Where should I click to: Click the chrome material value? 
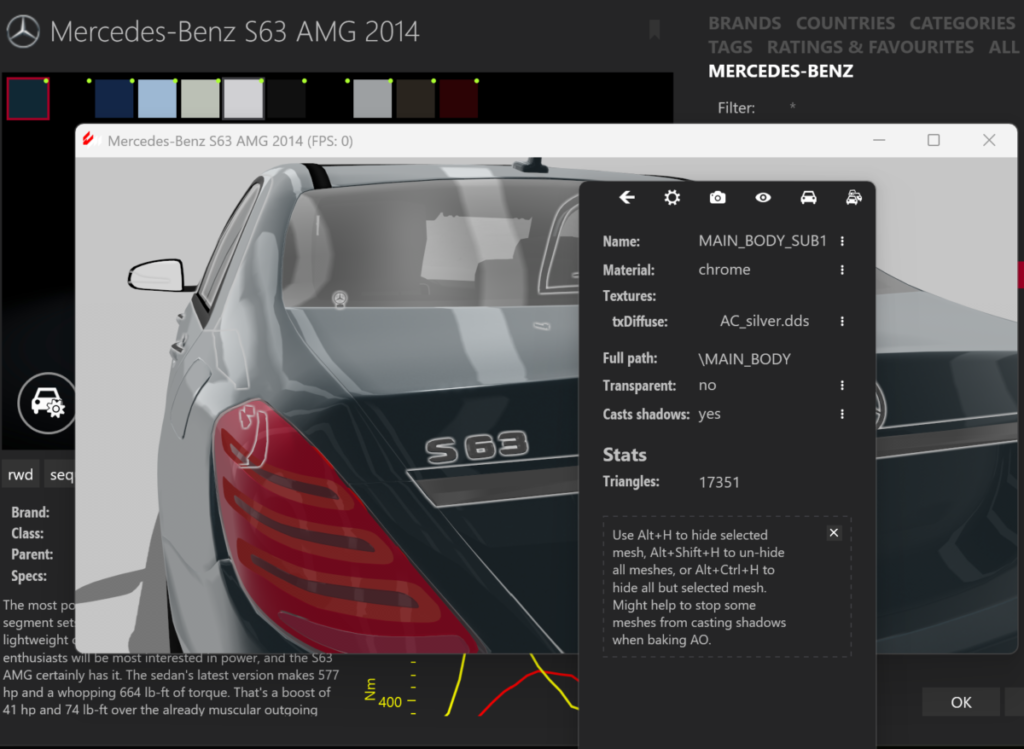[724, 270]
